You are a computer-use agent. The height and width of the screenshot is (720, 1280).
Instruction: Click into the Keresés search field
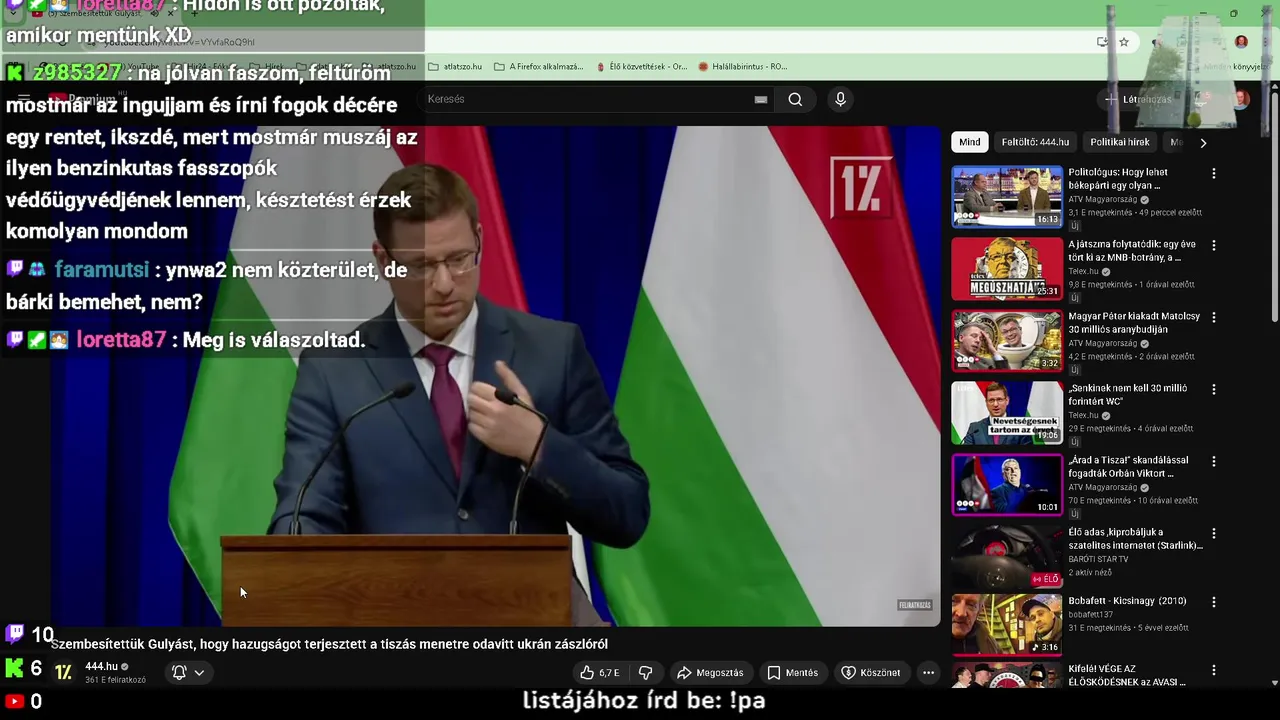595,99
